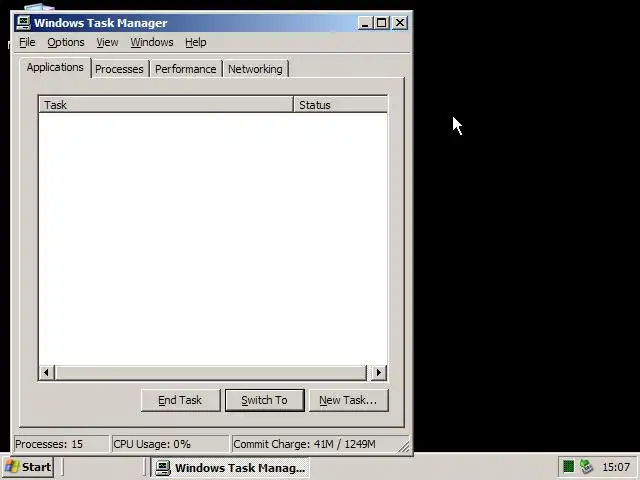Image resolution: width=640 pixels, height=480 pixels.
Task: Switch to the Processes tab
Action: 119,69
